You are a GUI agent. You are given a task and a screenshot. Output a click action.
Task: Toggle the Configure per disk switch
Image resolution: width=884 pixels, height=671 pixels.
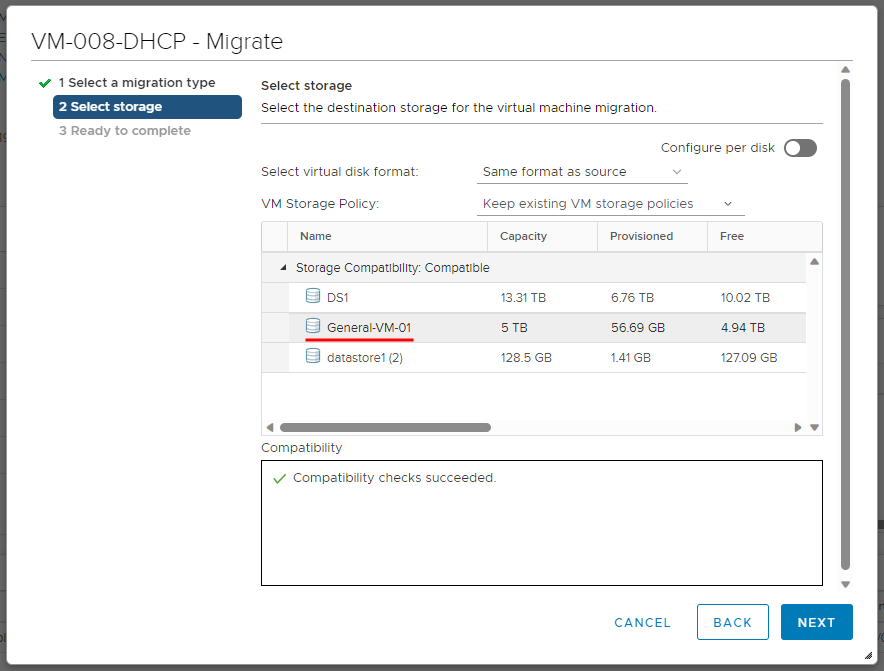pos(800,148)
